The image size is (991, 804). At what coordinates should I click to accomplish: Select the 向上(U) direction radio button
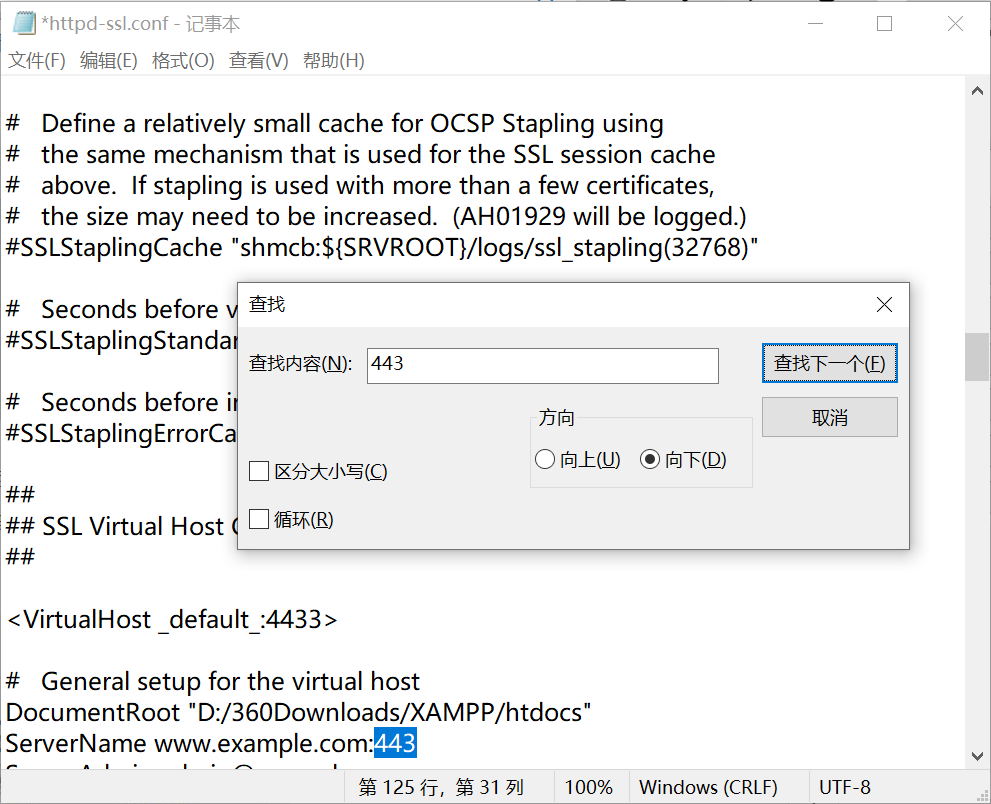click(545, 458)
